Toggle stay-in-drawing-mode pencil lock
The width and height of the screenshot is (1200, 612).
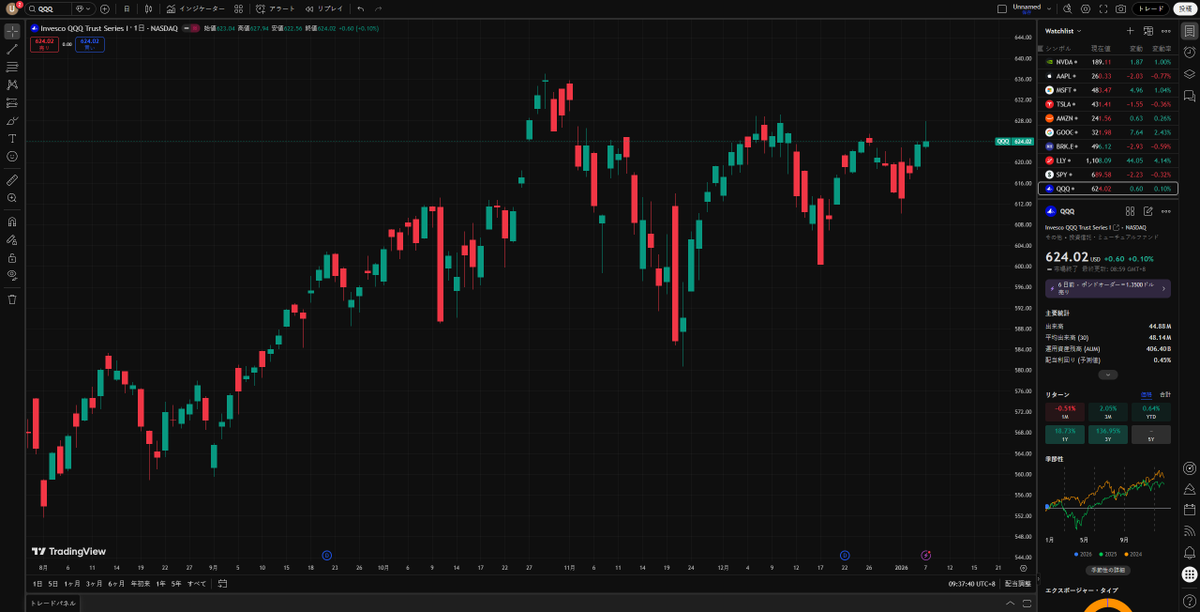[x=12, y=240]
